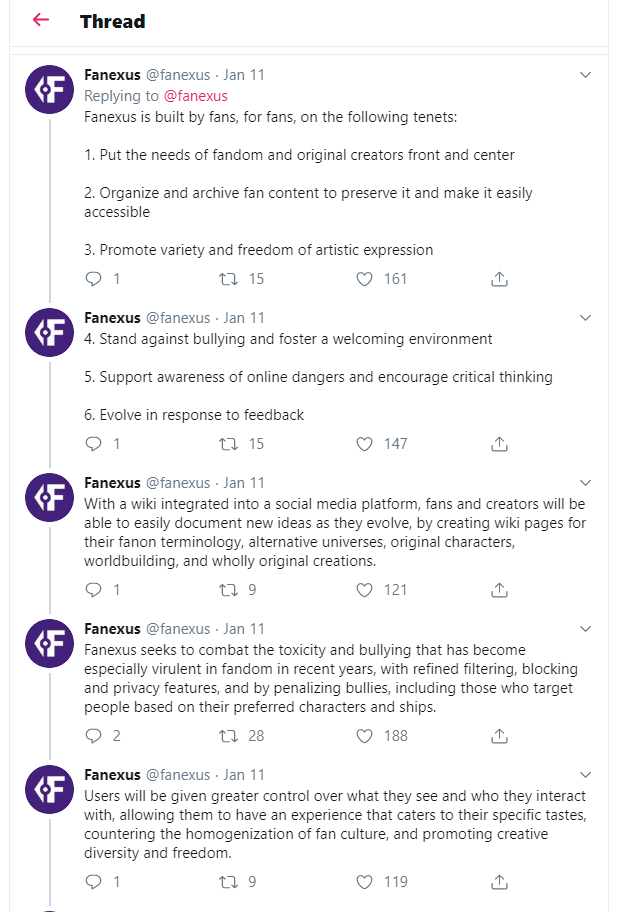Click Jan 11 timestamp on wiki tweet
Image resolution: width=630 pixels, height=912 pixels.
[x=244, y=483]
